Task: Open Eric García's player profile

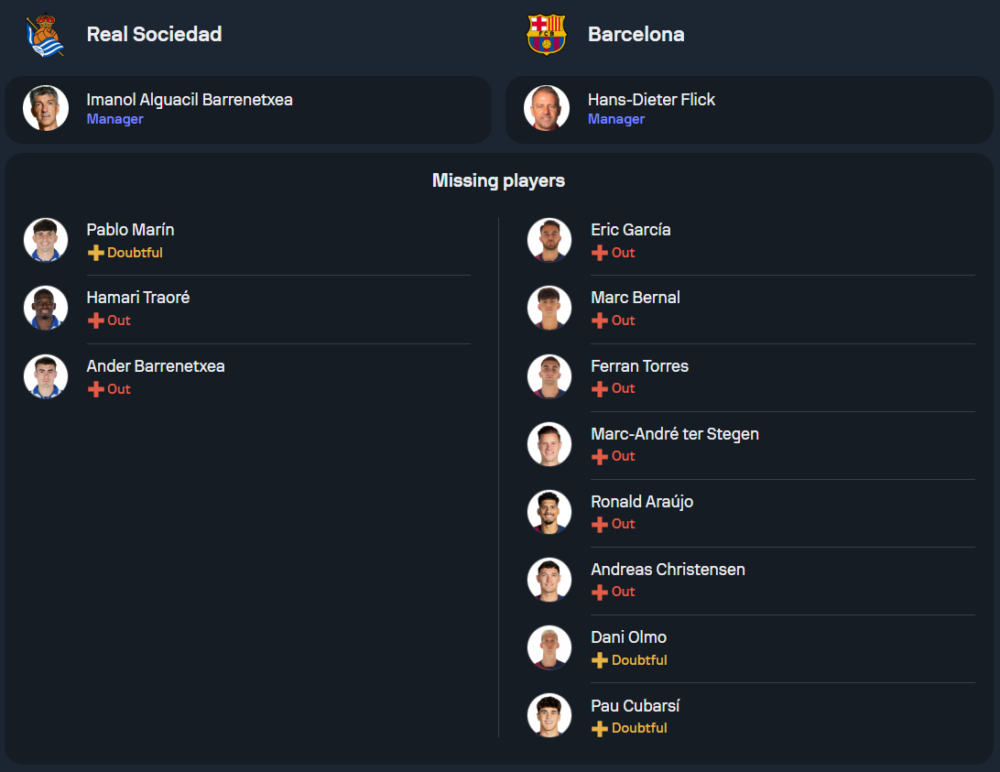Action: 630,230
